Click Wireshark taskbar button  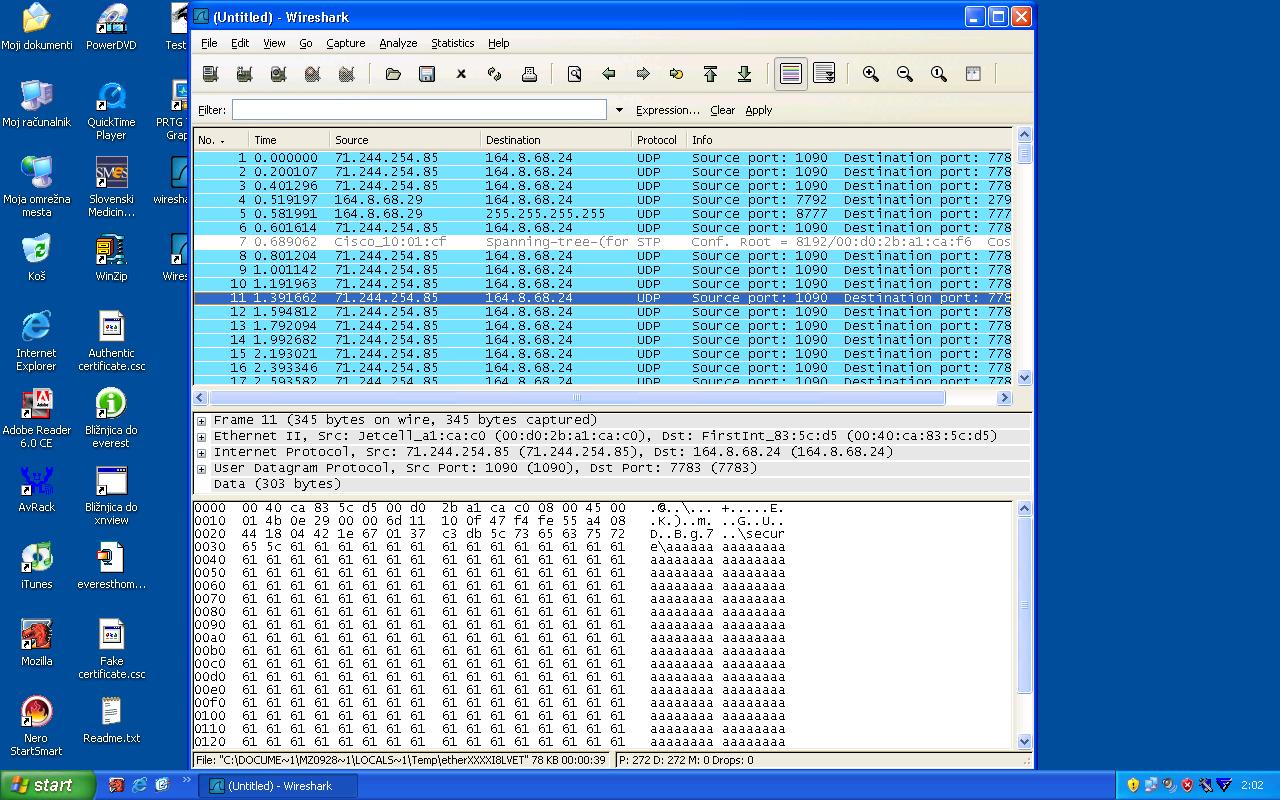(x=279, y=786)
